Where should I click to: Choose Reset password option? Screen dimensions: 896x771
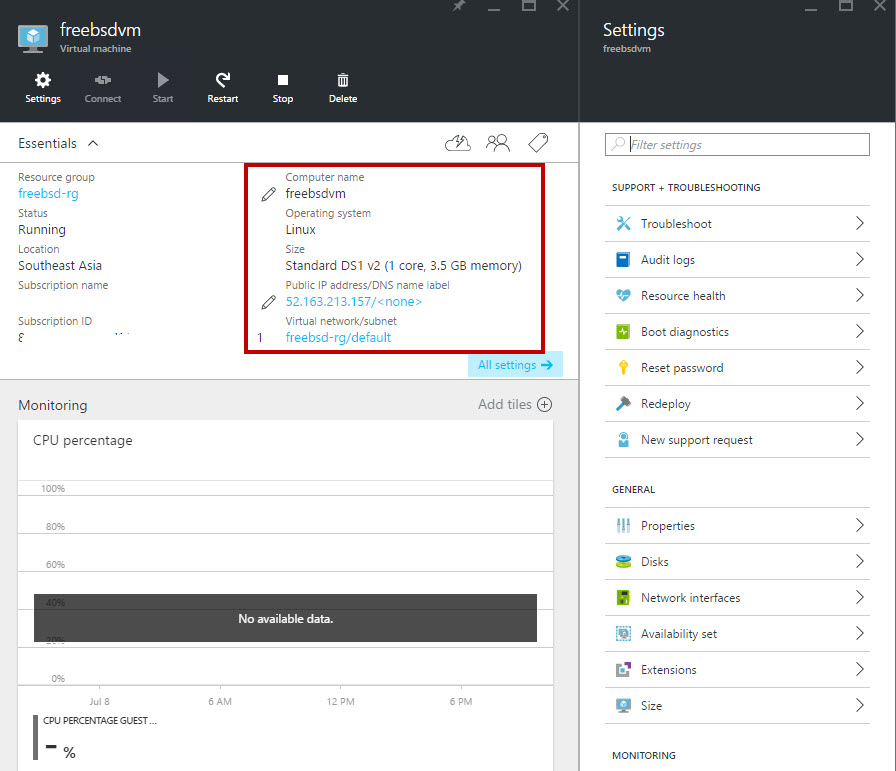click(x=737, y=367)
